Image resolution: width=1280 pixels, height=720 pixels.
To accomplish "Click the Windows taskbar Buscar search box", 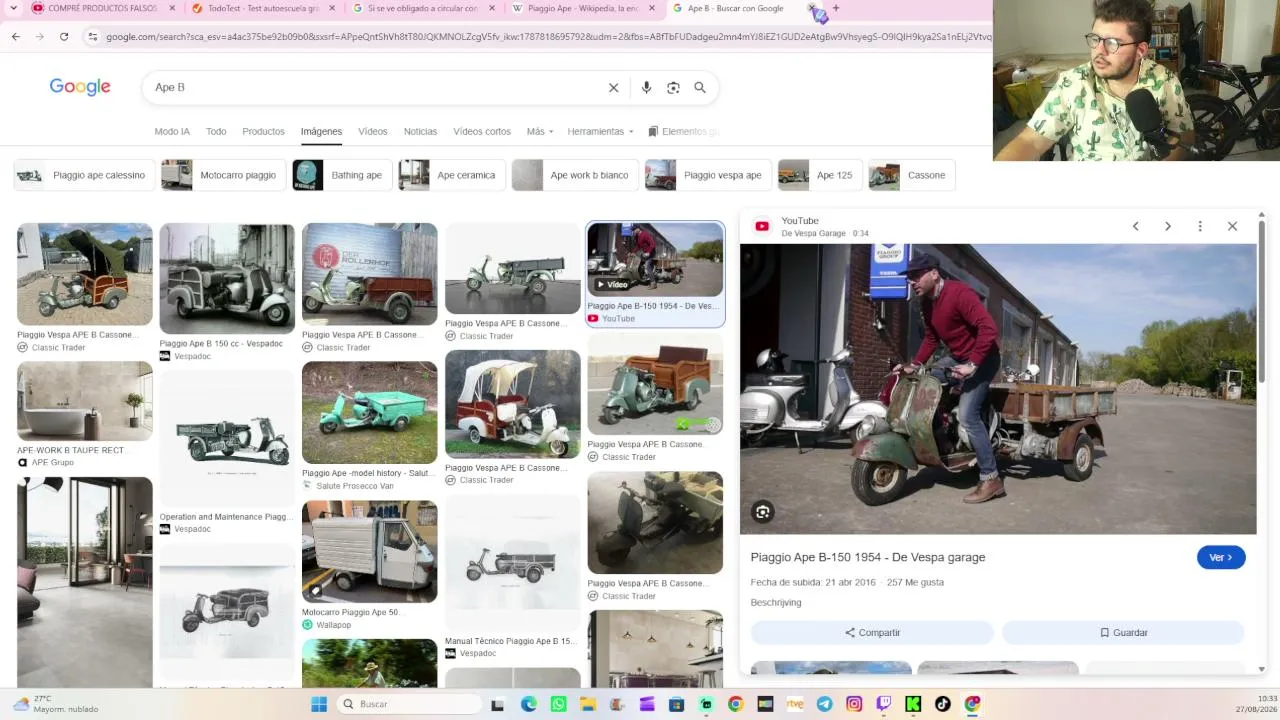I will click(410, 704).
